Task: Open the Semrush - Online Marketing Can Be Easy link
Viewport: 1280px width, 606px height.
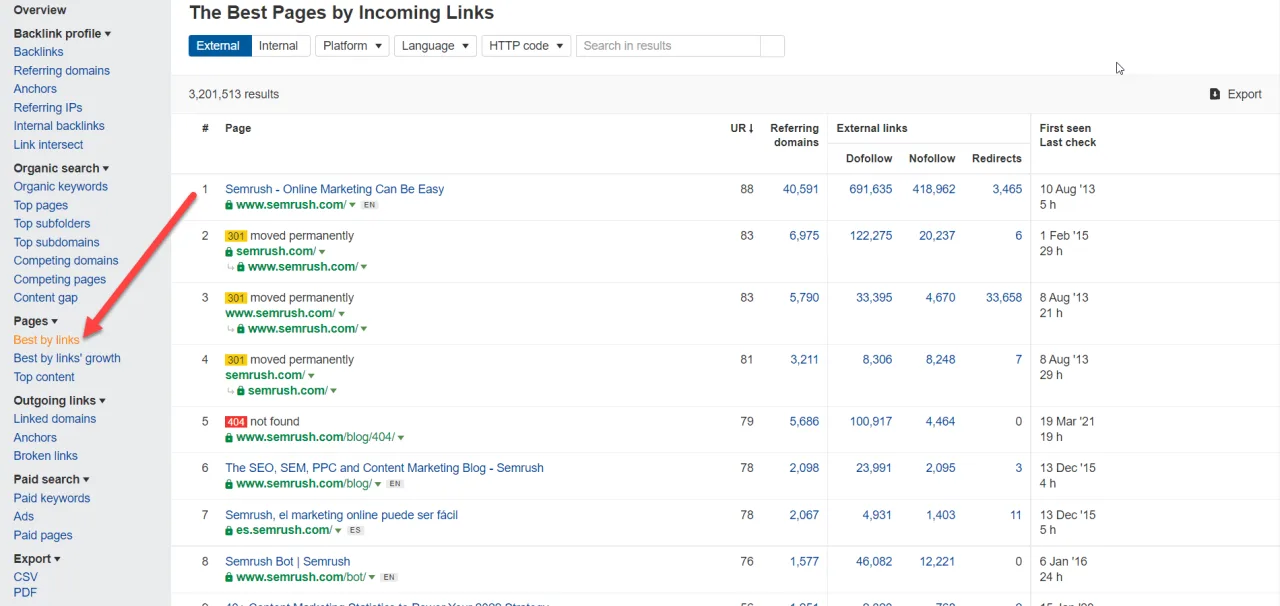Action: [x=334, y=189]
